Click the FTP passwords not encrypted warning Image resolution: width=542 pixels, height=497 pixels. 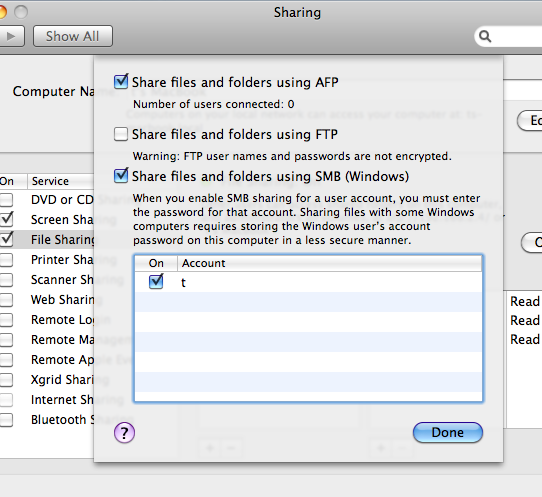click(x=292, y=156)
